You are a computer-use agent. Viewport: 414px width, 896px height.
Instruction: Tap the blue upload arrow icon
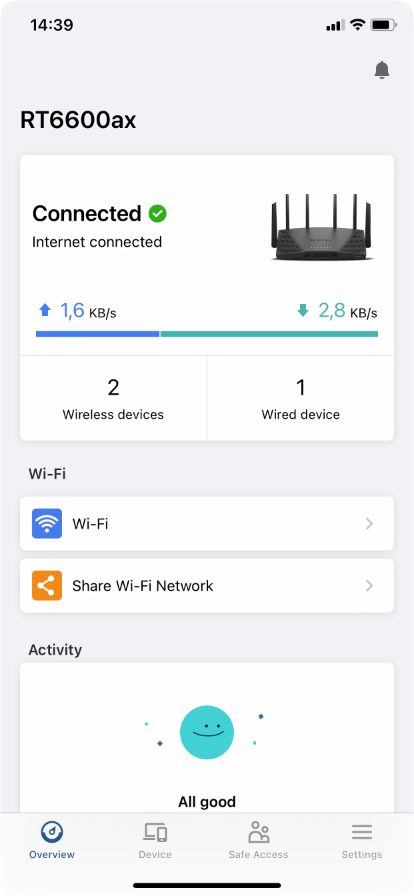[x=45, y=310]
